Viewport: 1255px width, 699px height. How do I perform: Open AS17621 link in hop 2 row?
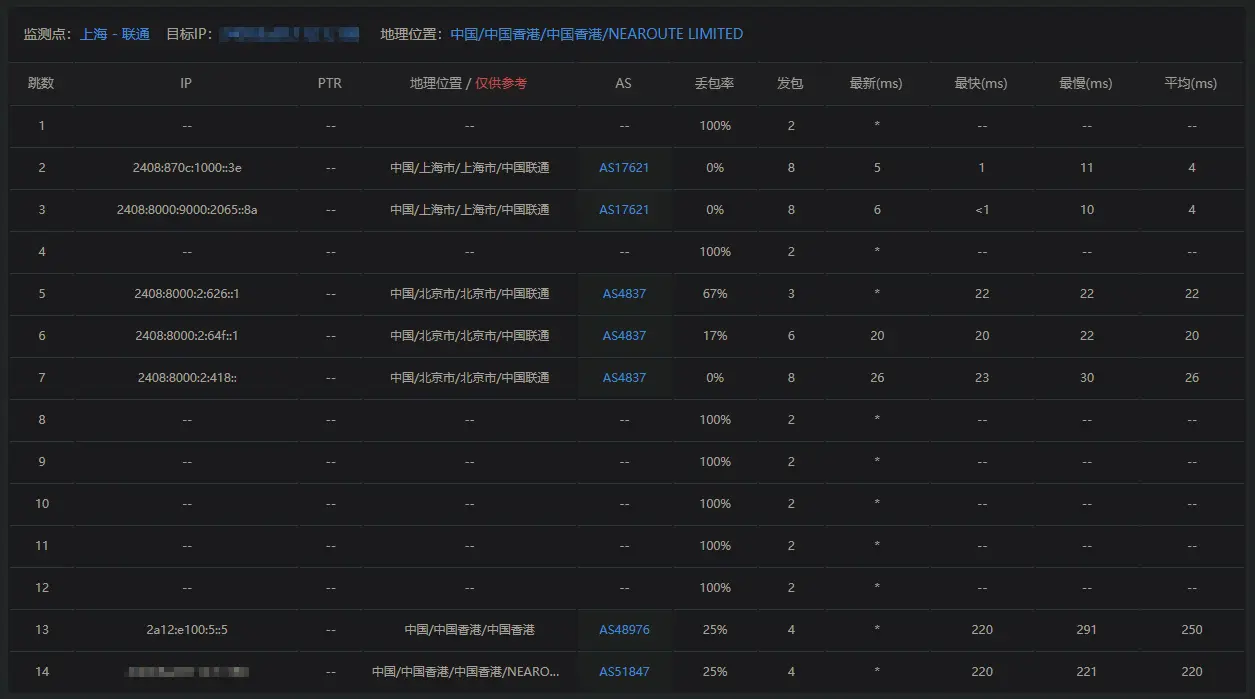point(624,168)
